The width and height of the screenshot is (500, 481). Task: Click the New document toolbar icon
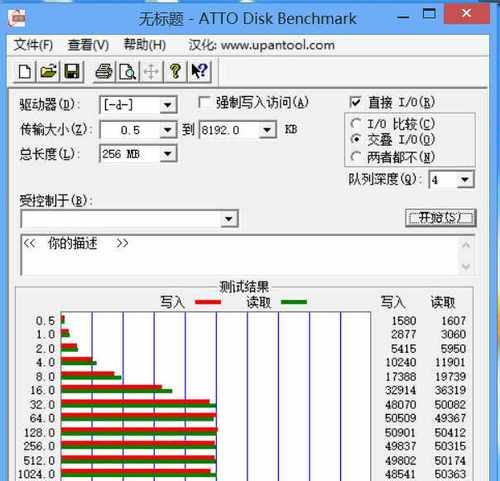pos(25,72)
